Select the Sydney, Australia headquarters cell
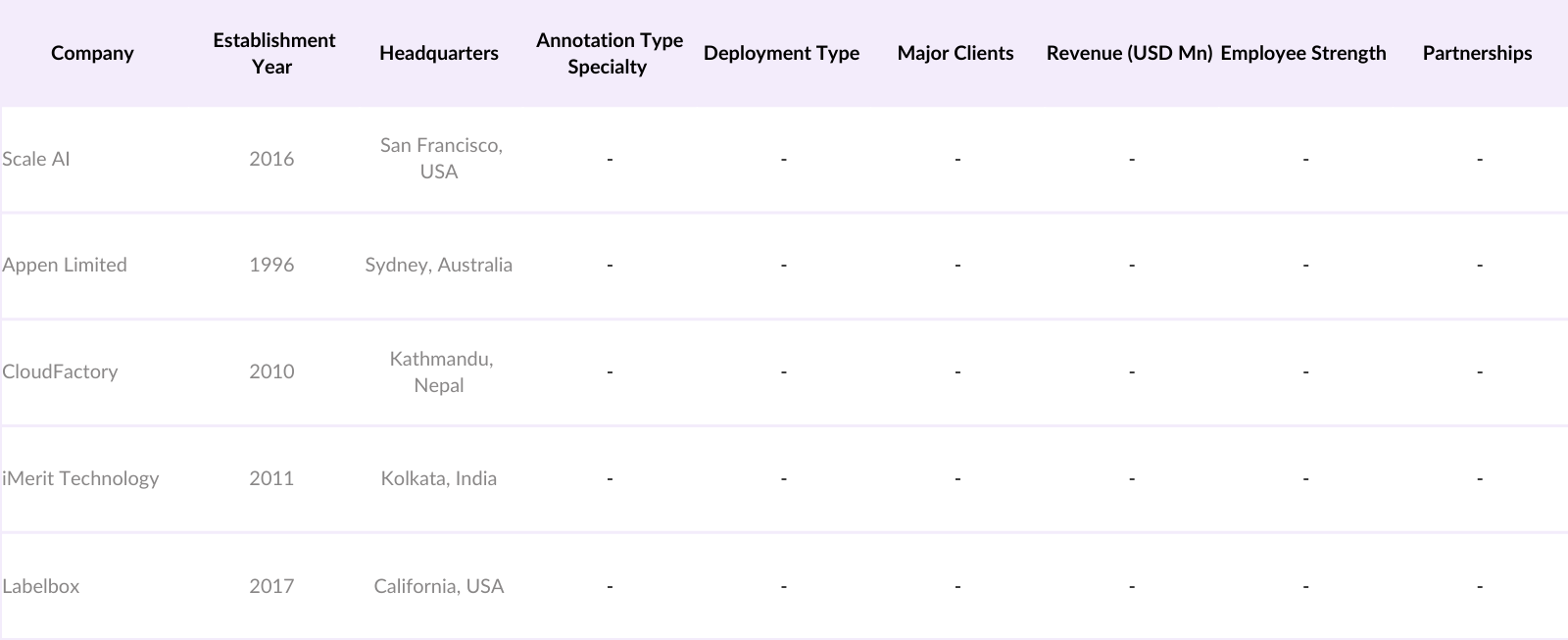Screen dimensions: 1568x640 [x=438, y=265]
